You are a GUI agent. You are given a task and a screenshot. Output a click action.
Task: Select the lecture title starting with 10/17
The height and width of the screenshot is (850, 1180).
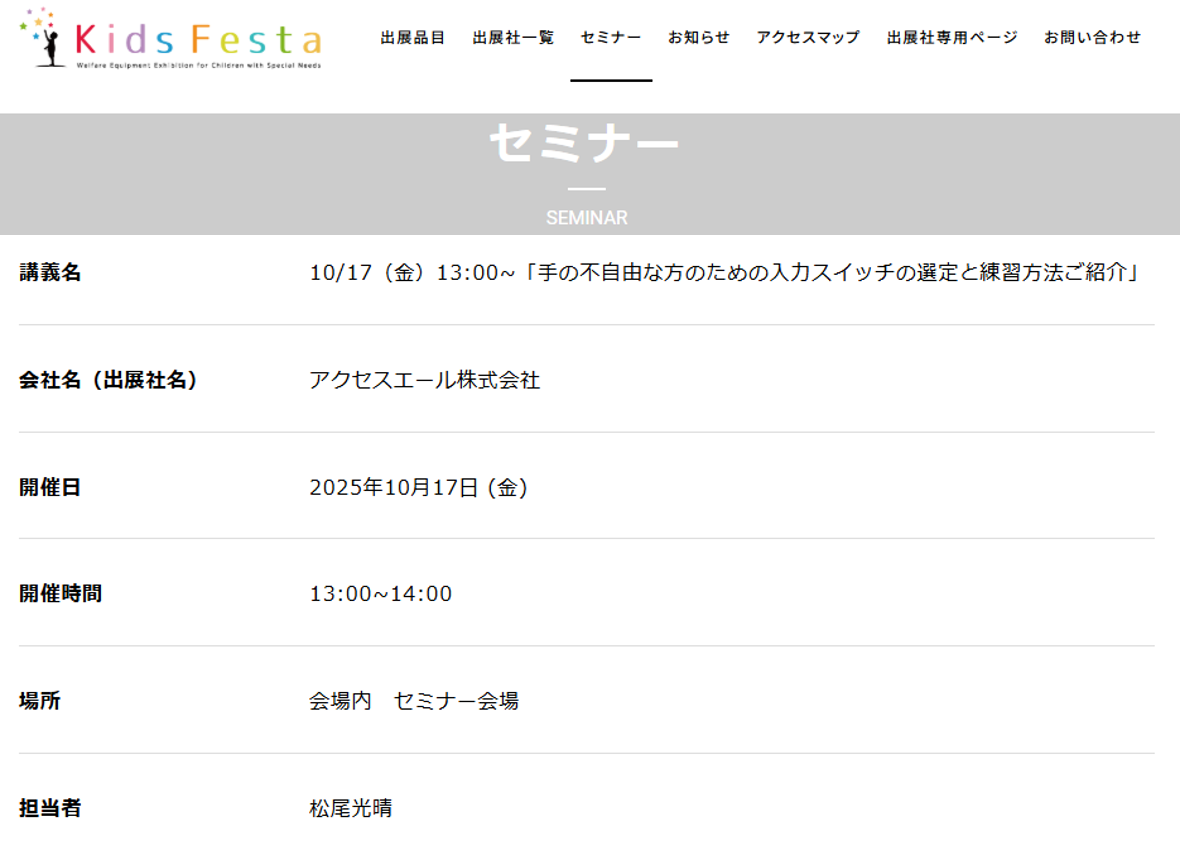[x=725, y=272]
